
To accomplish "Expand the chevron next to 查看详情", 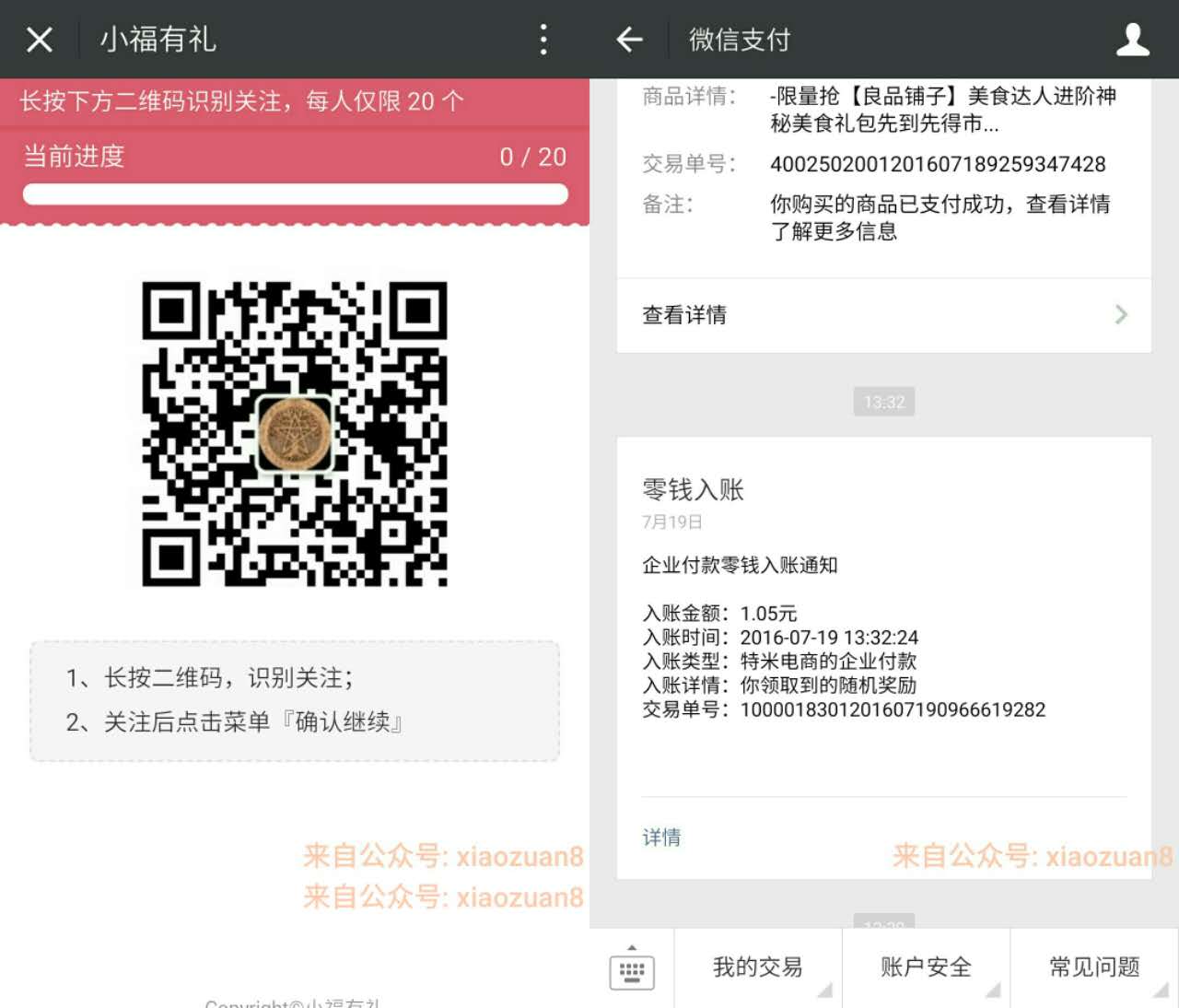I will click(1121, 315).
